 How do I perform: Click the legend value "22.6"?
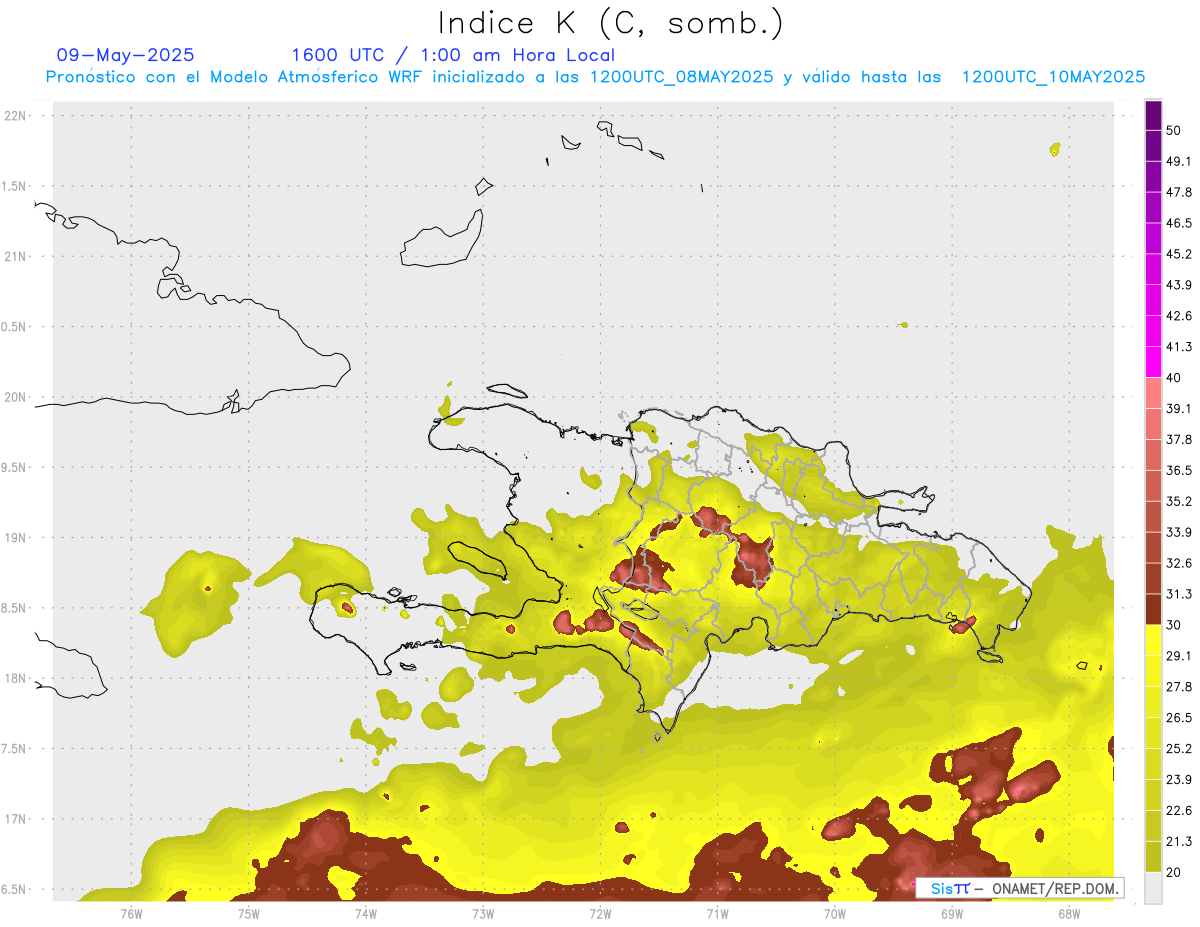tap(1180, 811)
